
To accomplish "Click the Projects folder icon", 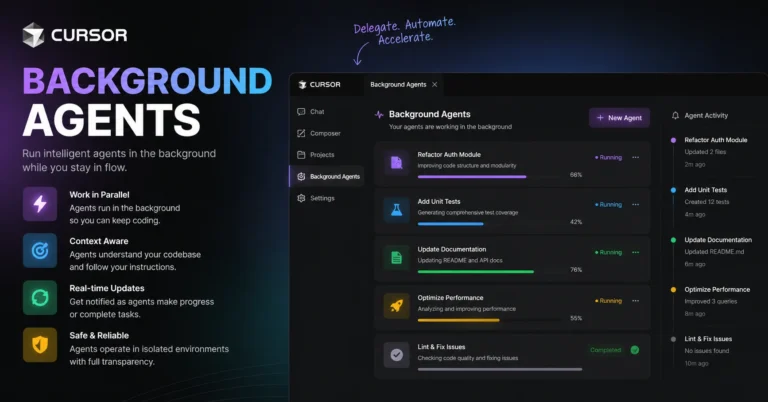I will pyautogui.click(x=301, y=155).
